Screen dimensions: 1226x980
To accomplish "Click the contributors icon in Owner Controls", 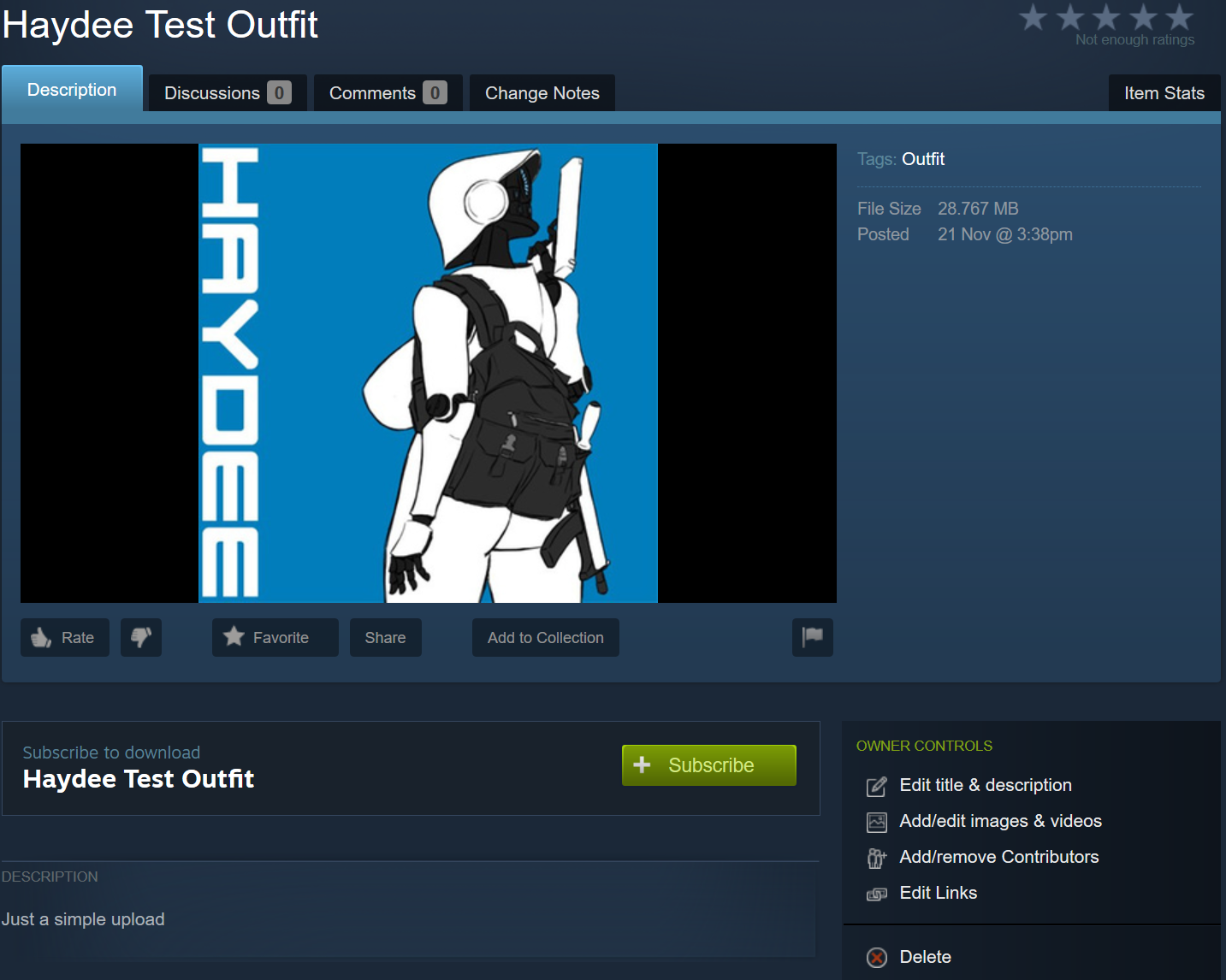I will pos(877,858).
